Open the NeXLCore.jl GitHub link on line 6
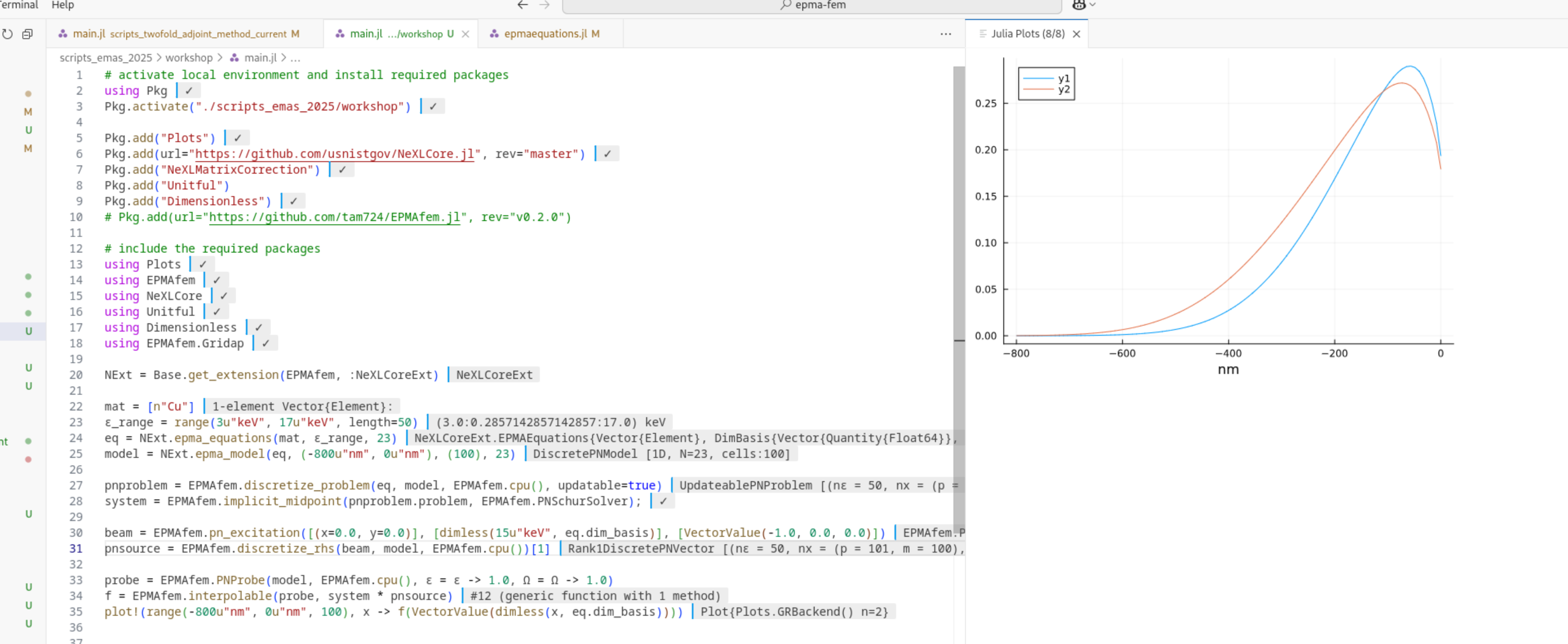This screenshot has height=644, width=1568. (334, 154)
